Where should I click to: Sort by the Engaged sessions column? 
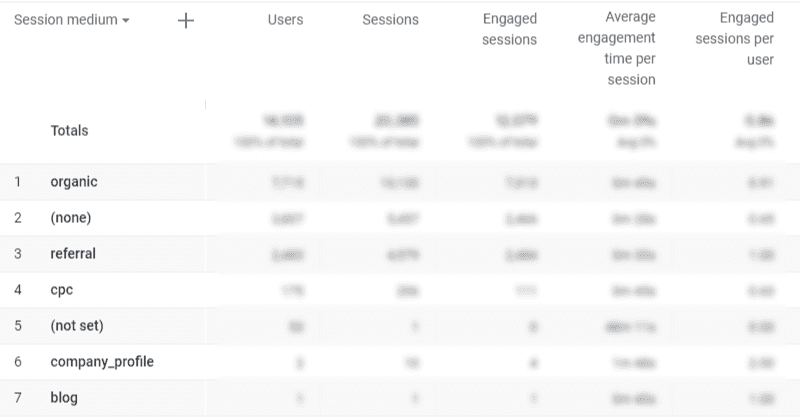coord(509,29)
